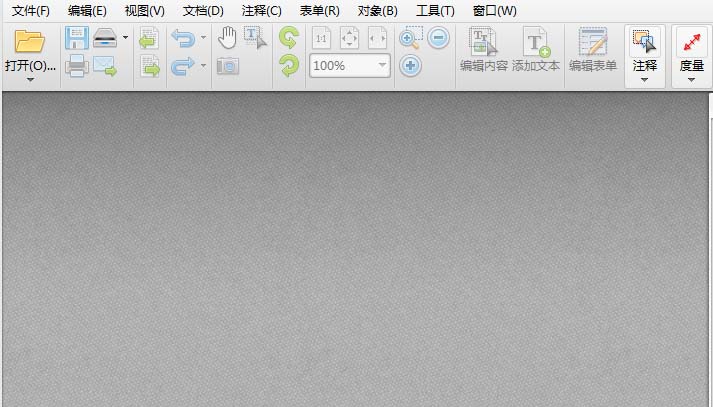
Task: Open the 工具(T) menu
Action: click(x=434, y=11)
